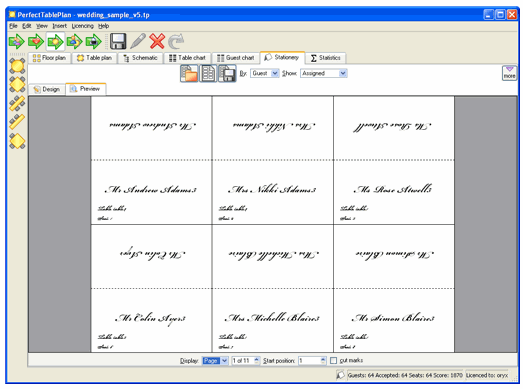Image resolution: width=523 pixels, height=389 pixels.
Task: Click the gray Redo arrow icon
Action: tap(176, 41)
